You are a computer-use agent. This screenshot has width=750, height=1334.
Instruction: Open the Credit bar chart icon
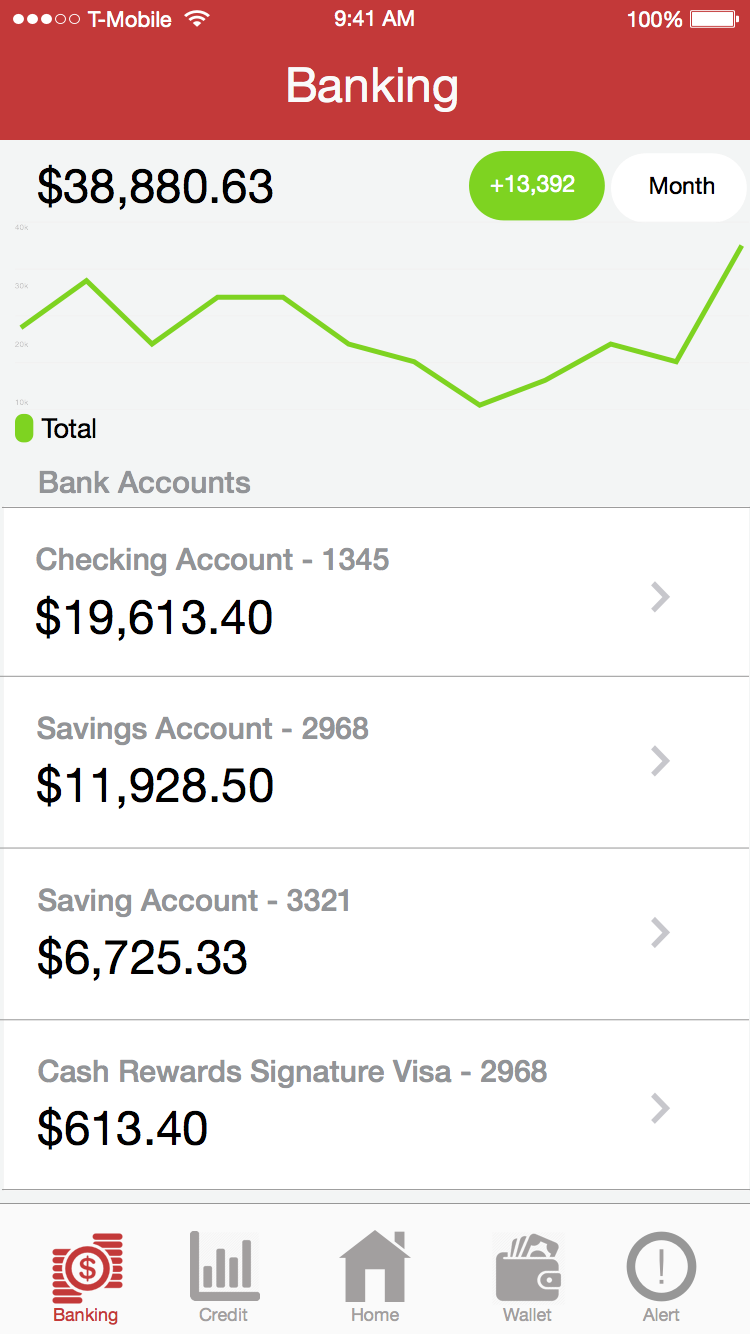(224, 1266)
